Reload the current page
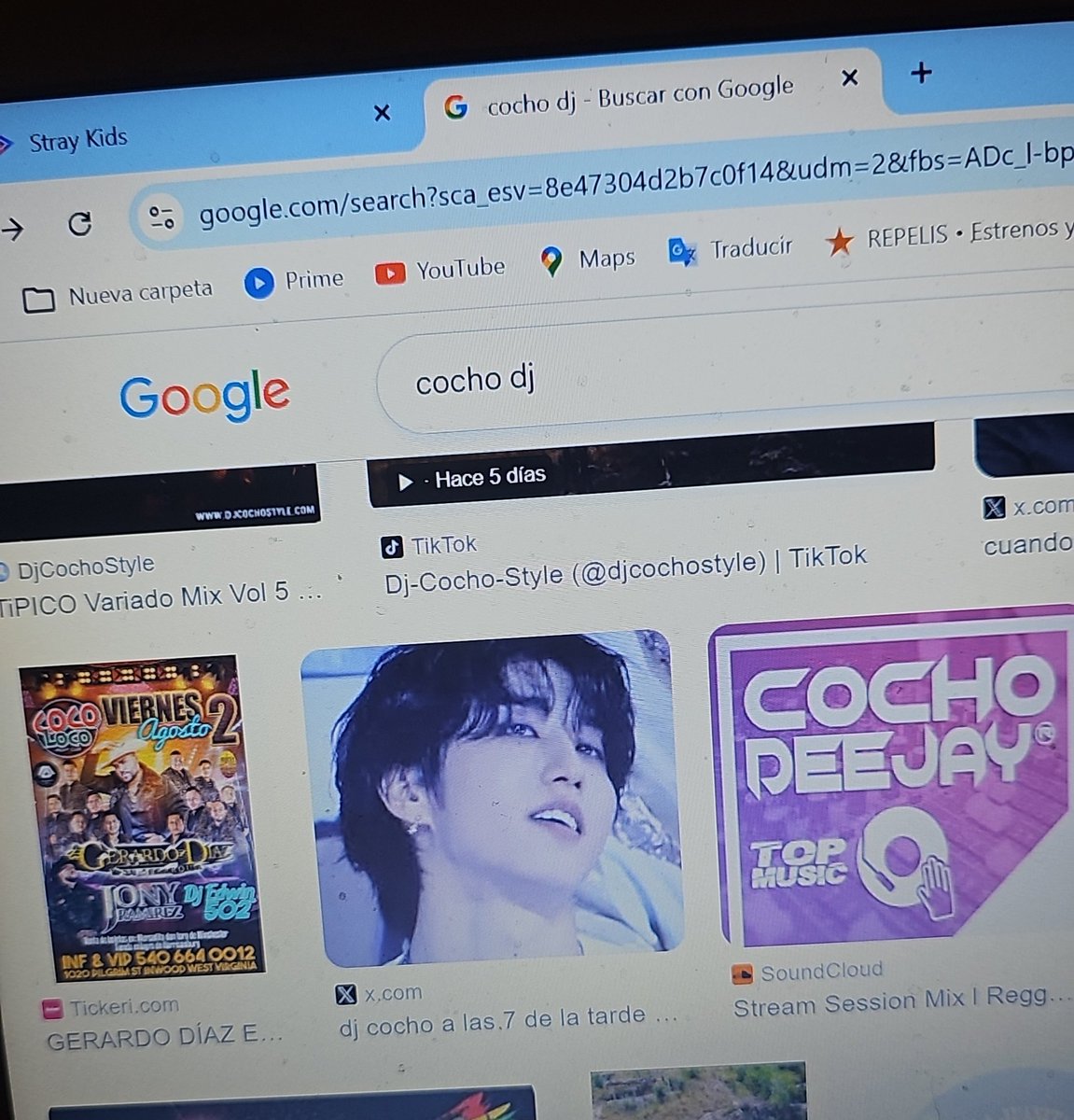Viewport: 1074px width, 1120px height. [80, 223]
